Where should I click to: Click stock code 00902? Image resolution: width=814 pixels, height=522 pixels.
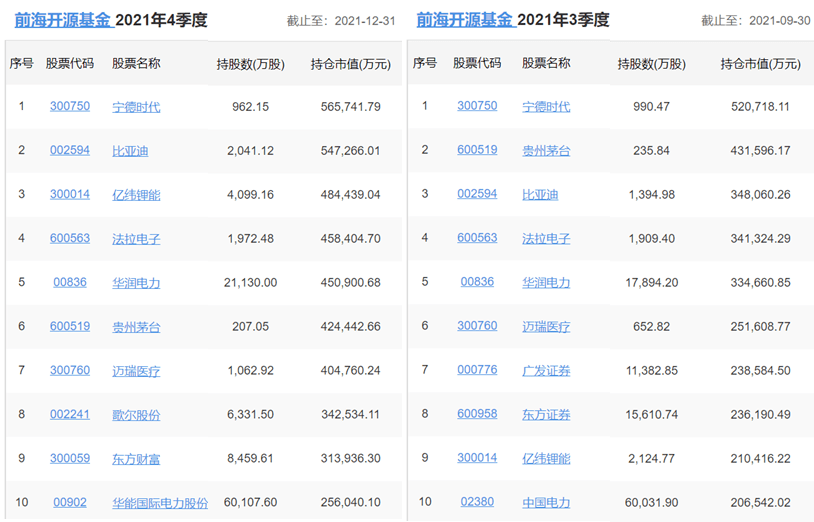[x=70, y=502]
